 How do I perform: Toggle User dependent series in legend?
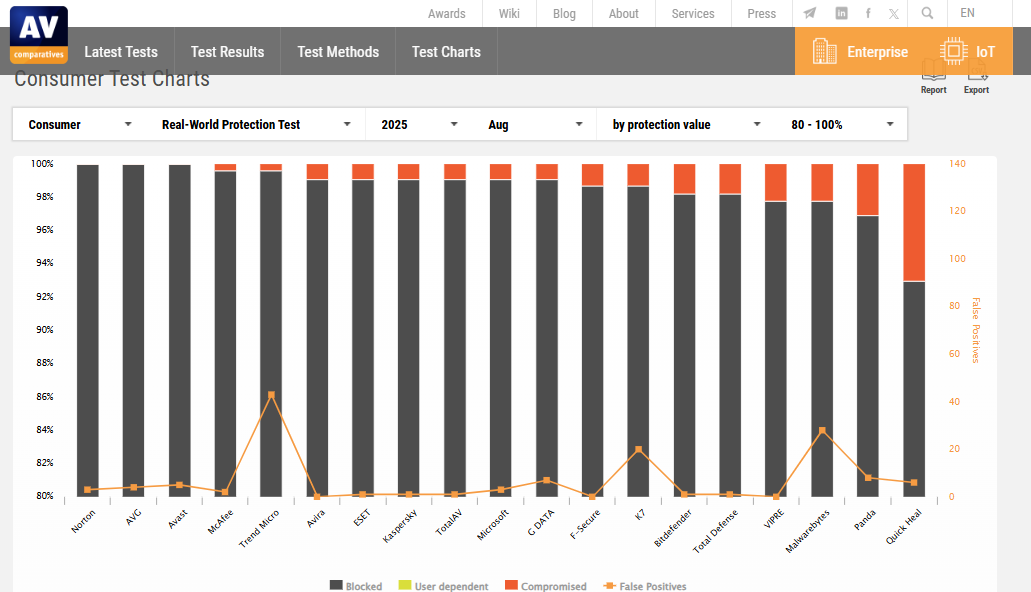(x=443, y=585)
